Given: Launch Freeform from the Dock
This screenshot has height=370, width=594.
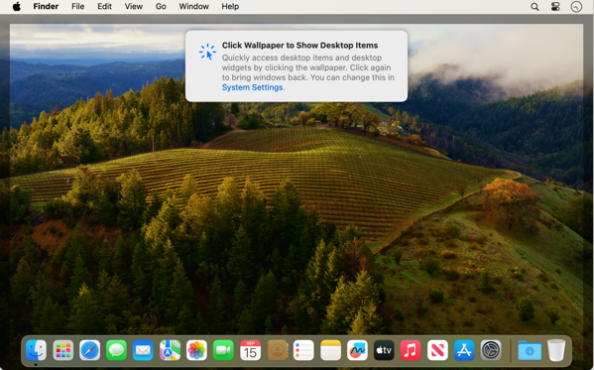Looking at the screenshot, I should point(357,350).
